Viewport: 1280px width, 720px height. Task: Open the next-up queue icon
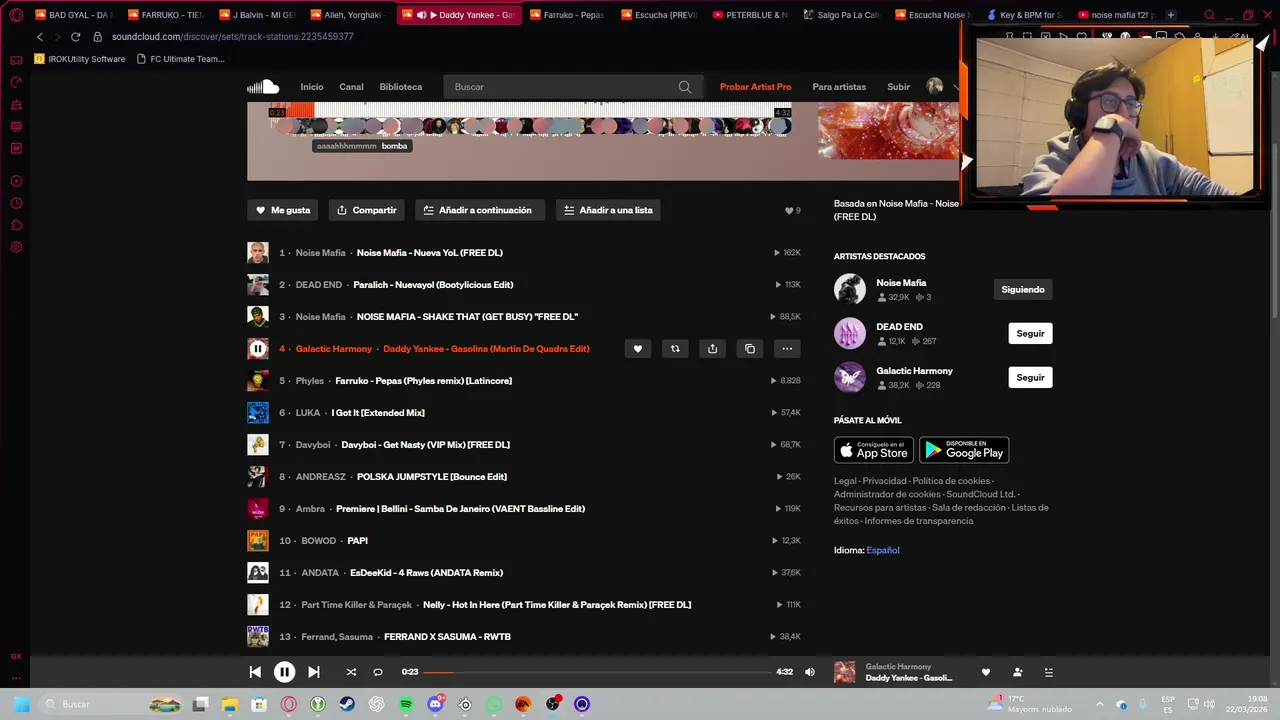[x=1048, y=672]
